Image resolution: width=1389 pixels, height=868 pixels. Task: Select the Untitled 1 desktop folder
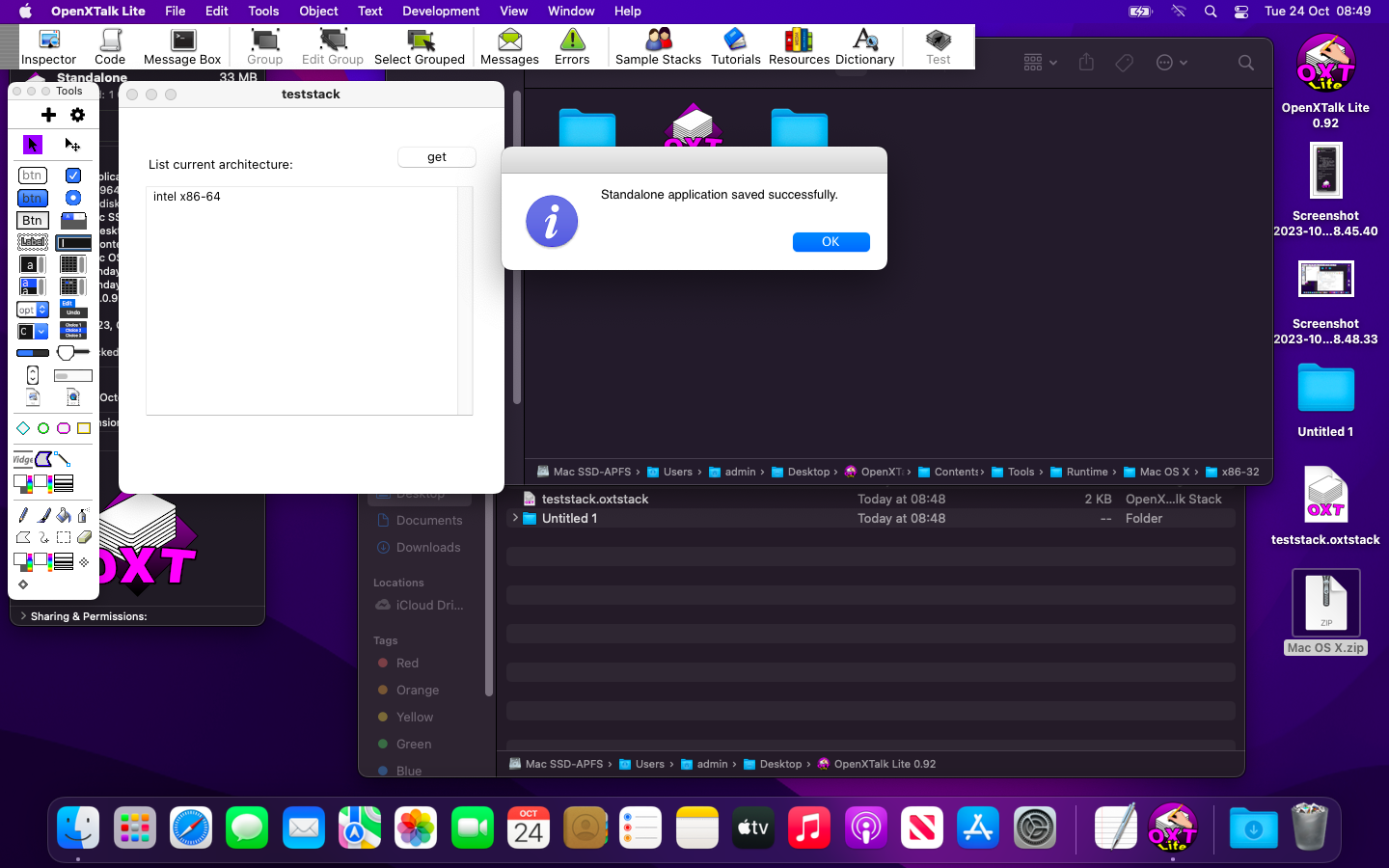click(1325, 400)
